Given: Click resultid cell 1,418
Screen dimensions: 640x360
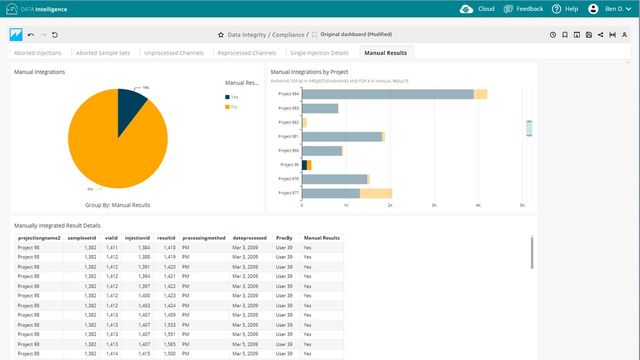Looking at the screenshot, I should [x=169, y=248].
